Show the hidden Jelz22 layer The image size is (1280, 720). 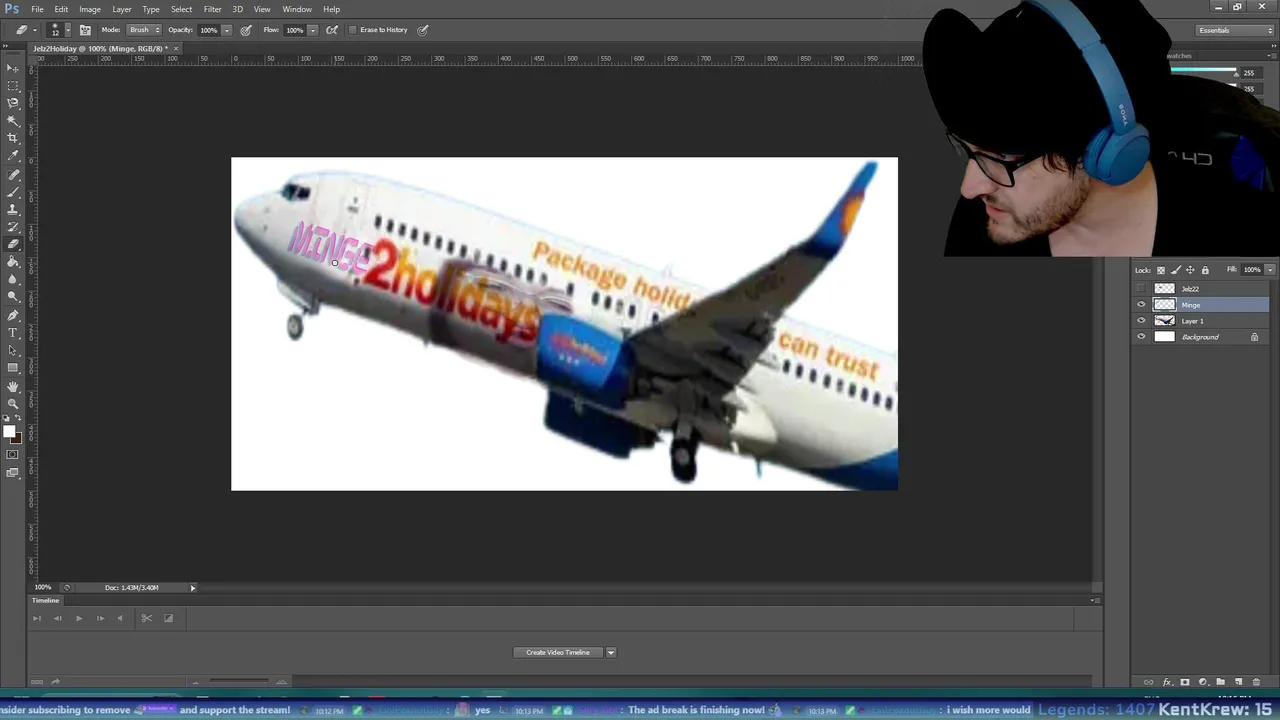pos(1141,289)
